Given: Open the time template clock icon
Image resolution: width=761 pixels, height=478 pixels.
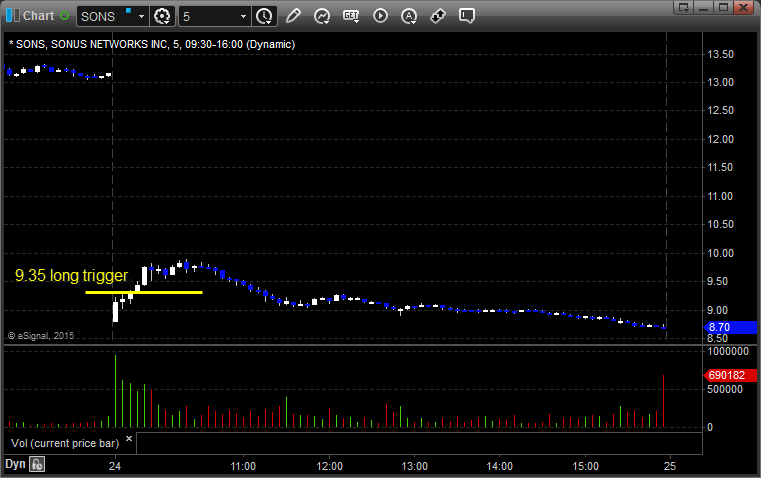Looking at the screenshot, I should (x=264, y=16).
